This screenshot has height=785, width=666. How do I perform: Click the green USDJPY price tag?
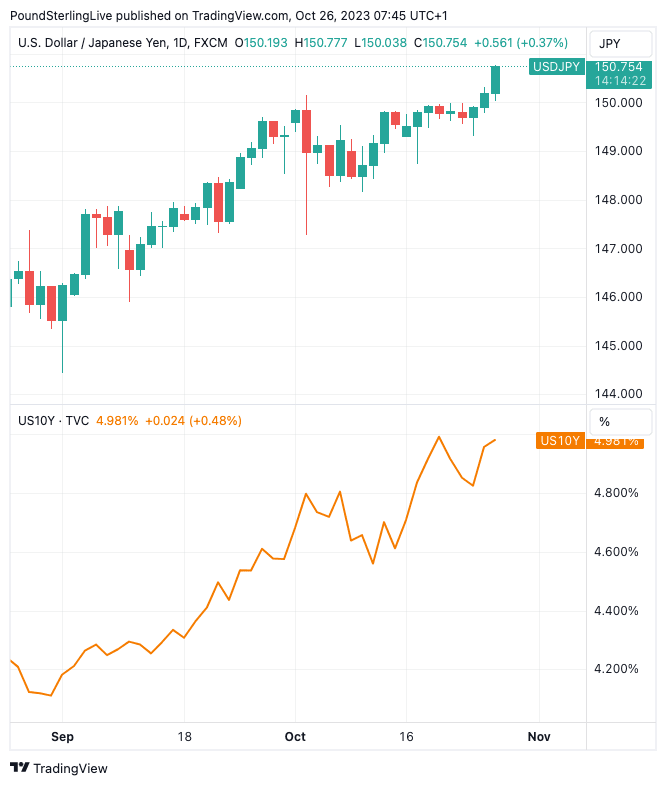(x=557, y=67)
